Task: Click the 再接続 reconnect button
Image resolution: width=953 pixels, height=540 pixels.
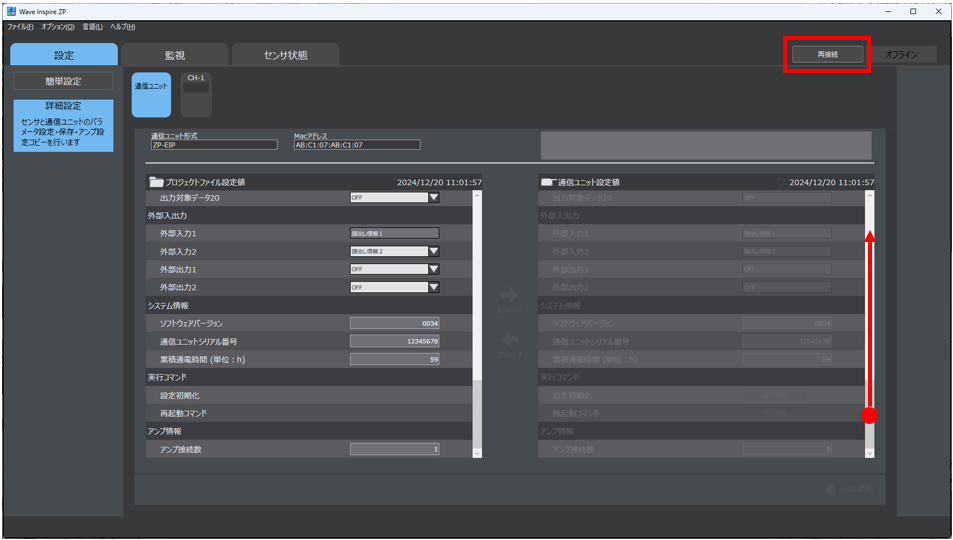Action: pyautogui.click(x=827, y=54)
